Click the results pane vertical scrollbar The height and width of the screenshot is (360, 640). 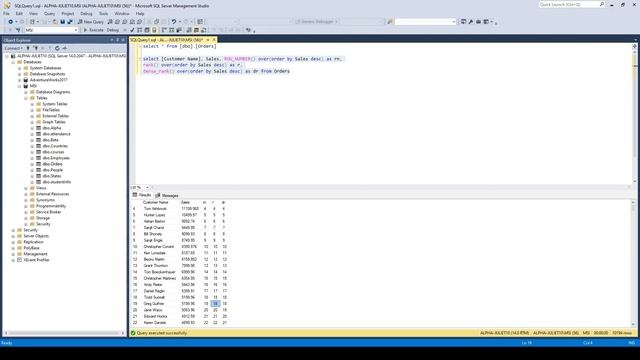pyautogui.click(x=633, y=262)
